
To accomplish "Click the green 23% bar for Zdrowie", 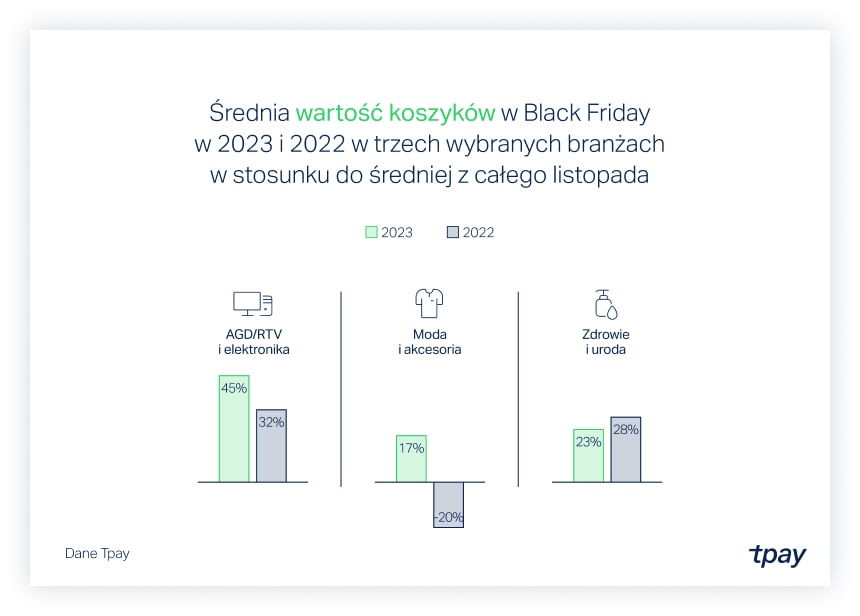I will 588,456.
